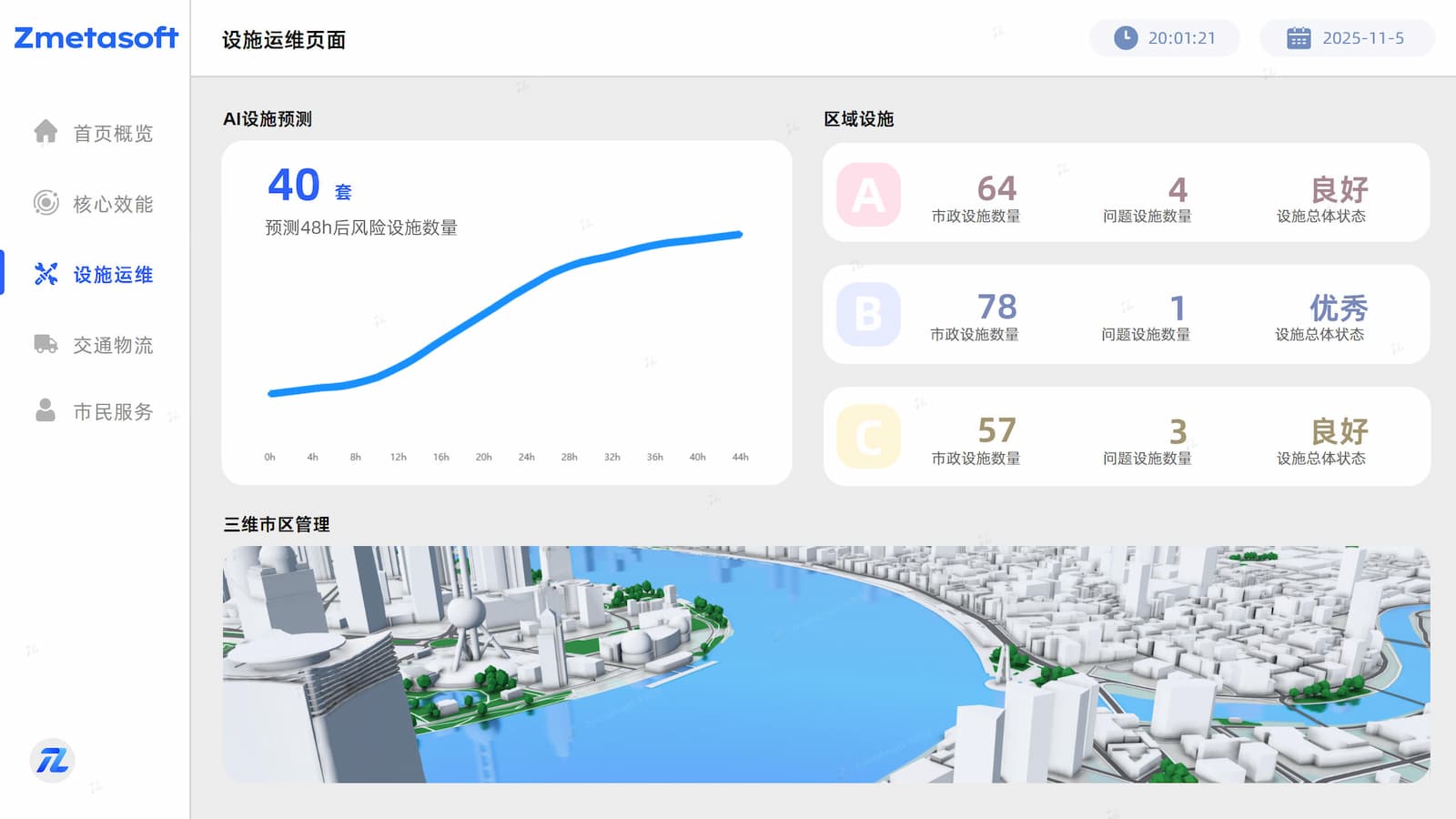The height and width of the screenshot is (819, 1456).
Task: Select the 市民服务 person icon
Action: pos(45,410)
